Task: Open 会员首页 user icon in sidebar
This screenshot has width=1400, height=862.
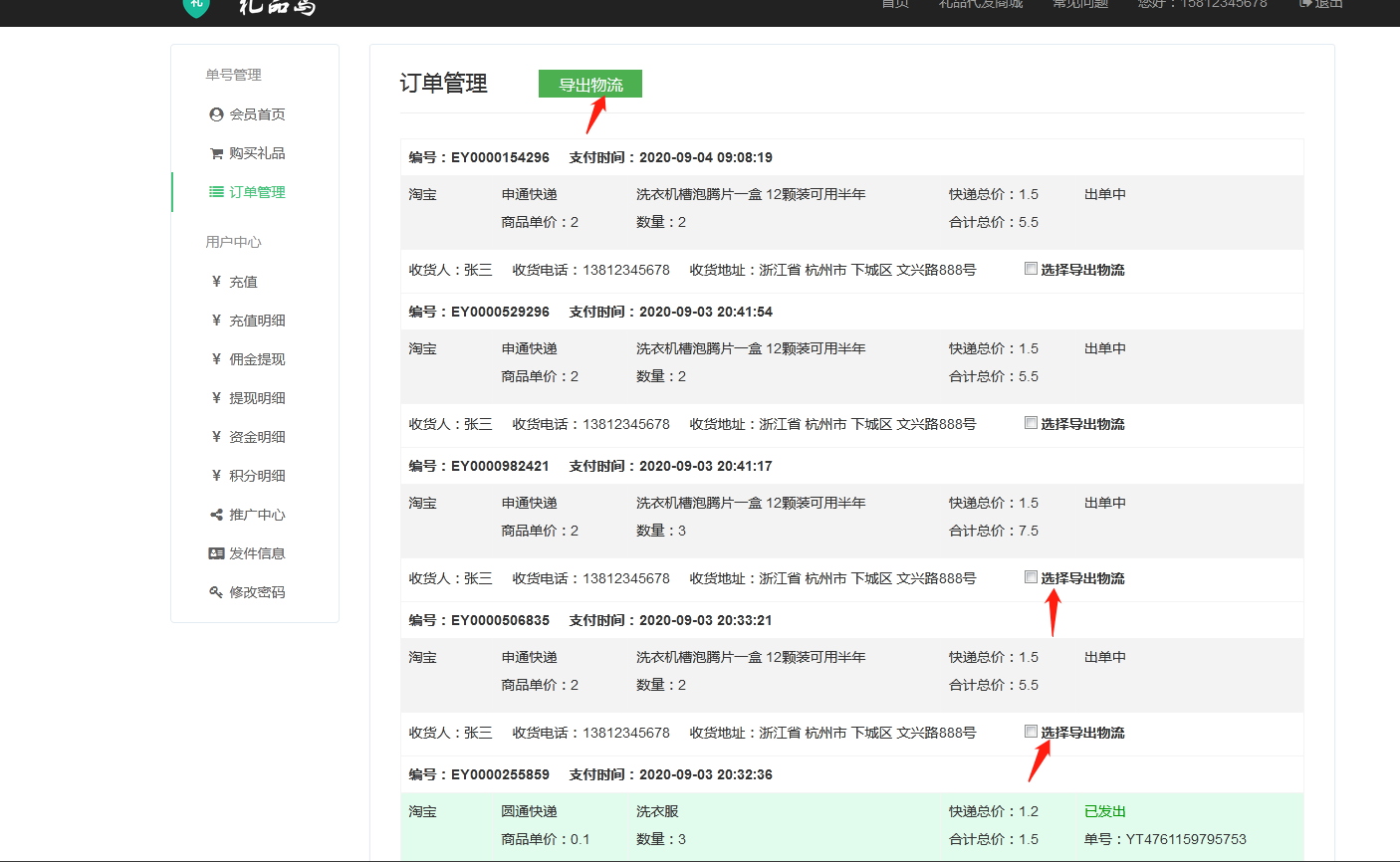Action: click(216, 114)
